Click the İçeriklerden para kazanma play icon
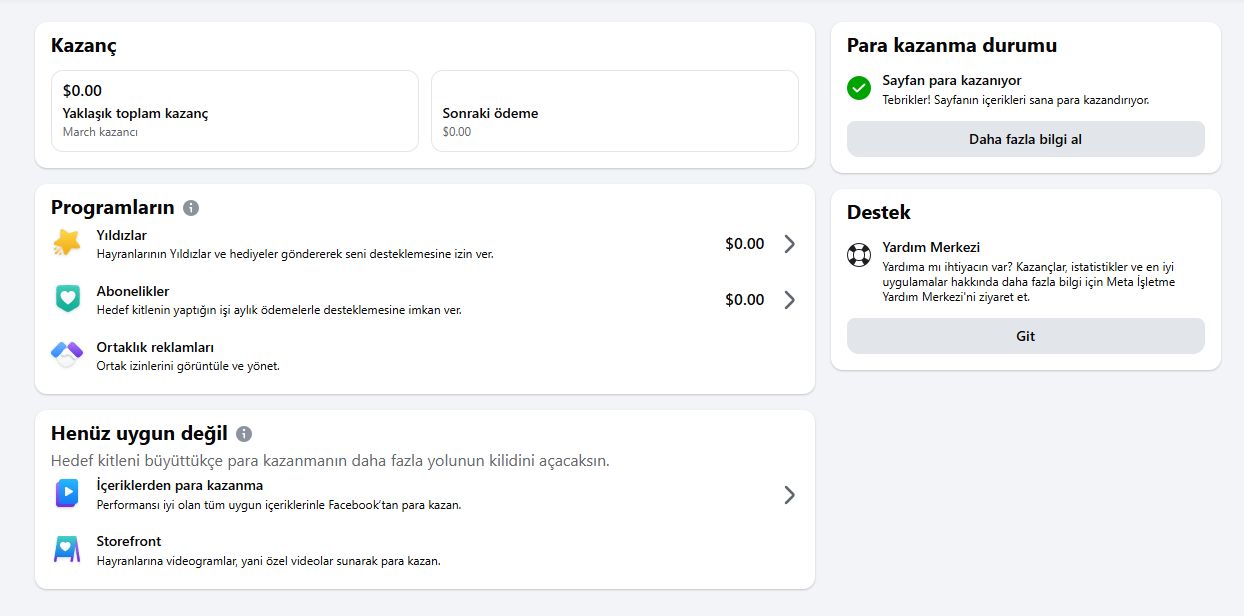Screen dimensions: 1244x616 pyautogui.click(x=67, y=494)
